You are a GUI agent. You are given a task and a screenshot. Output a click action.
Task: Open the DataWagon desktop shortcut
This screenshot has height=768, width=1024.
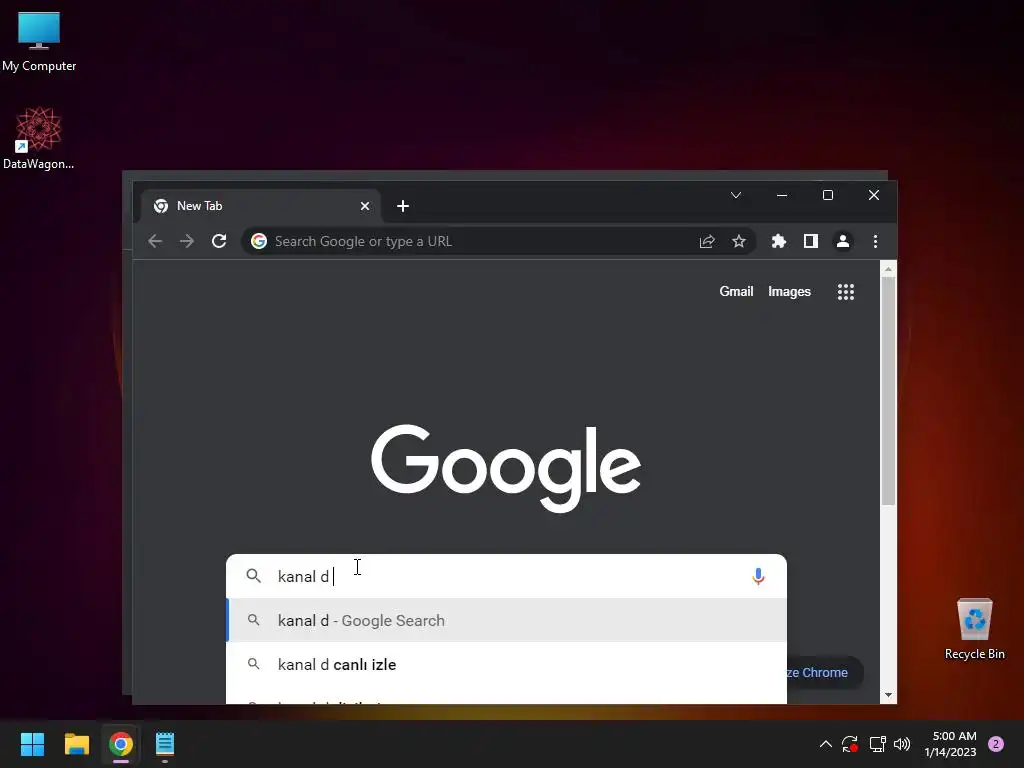tap(39, 138)
